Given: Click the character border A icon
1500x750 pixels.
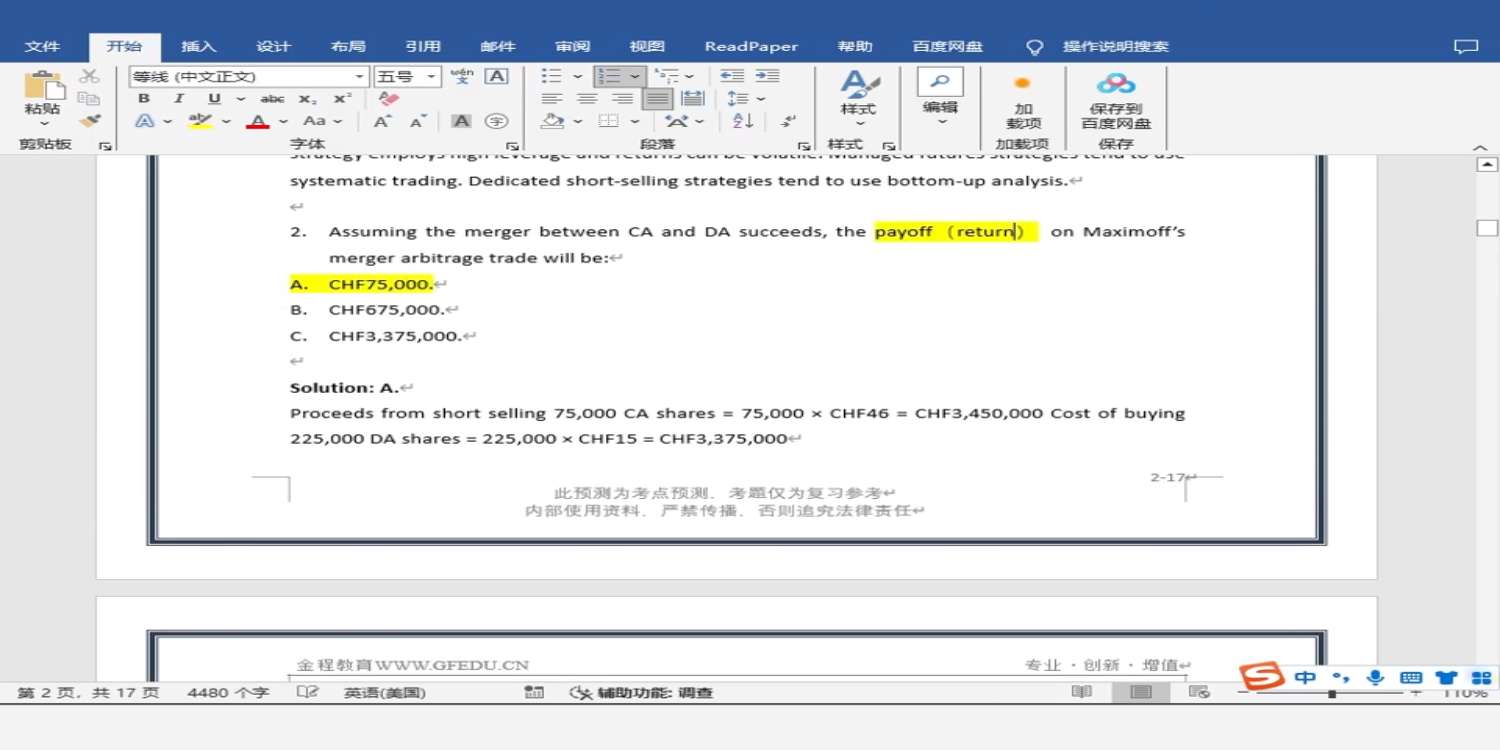Looking at the screenshot, I should [497, 76].
